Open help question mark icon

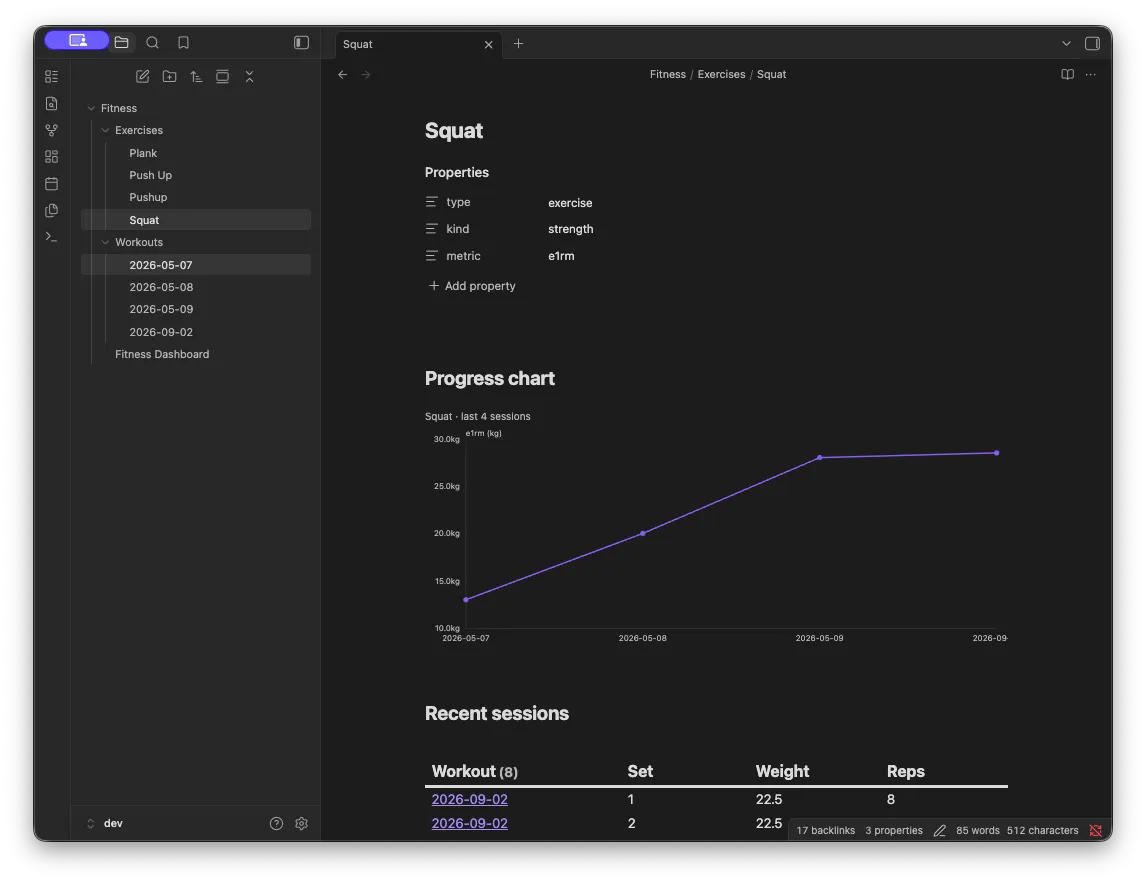tap(276, 823)
